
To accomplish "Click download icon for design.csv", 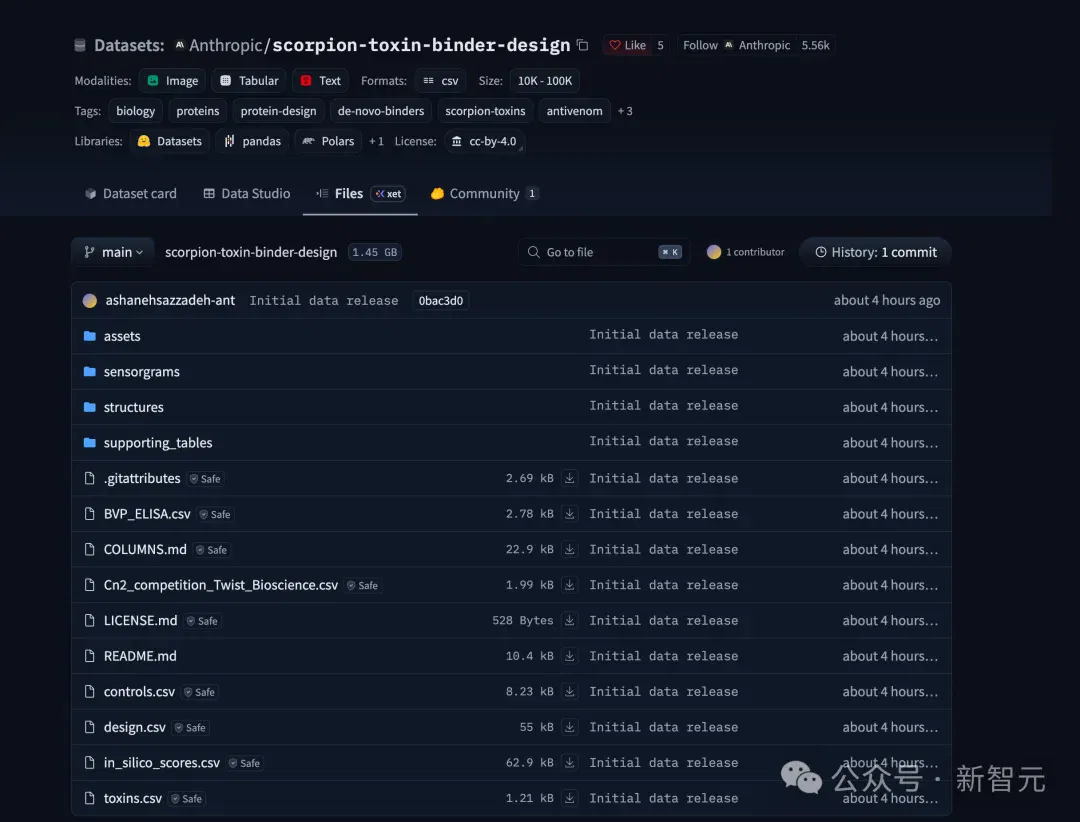I will coord(569,727).
